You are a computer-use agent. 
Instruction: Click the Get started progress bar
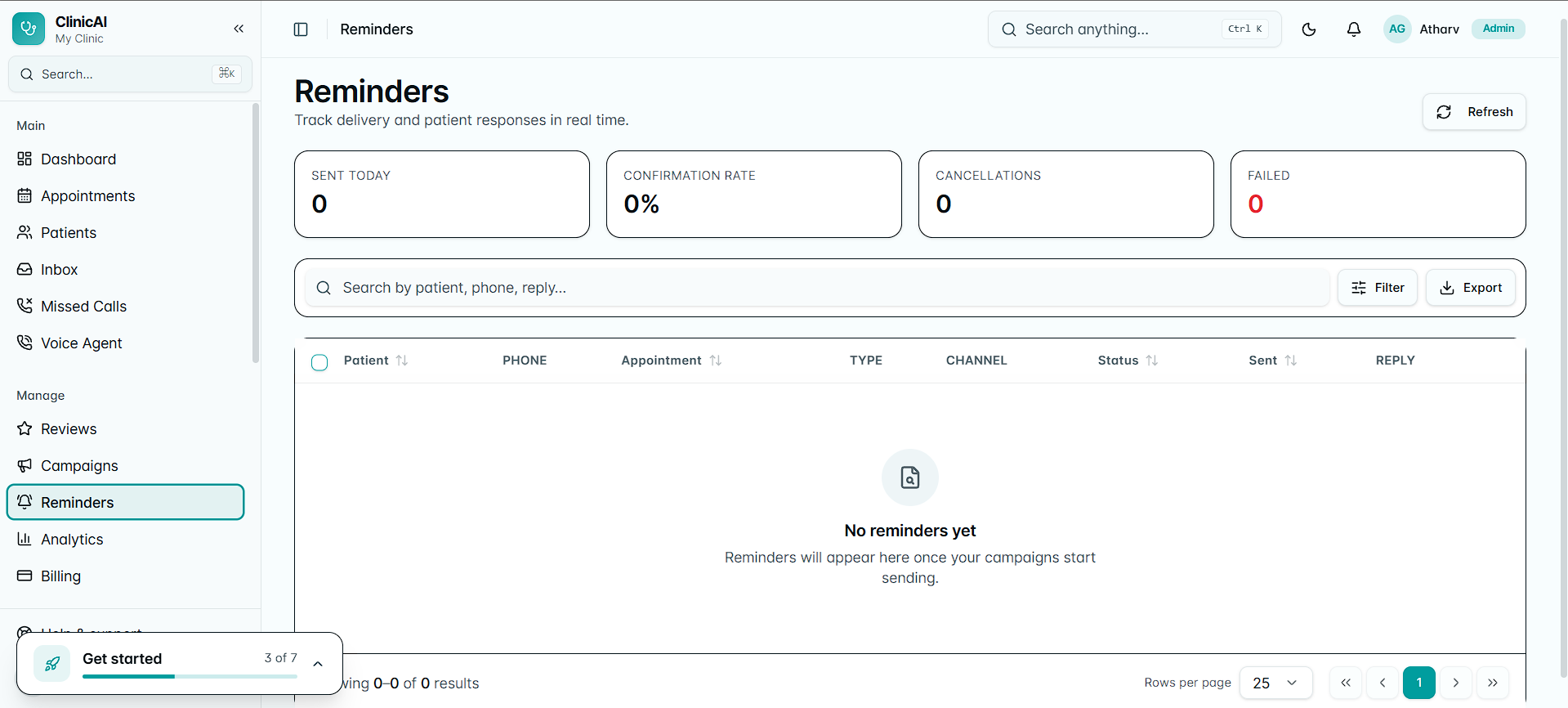click(x=190, y=676)
